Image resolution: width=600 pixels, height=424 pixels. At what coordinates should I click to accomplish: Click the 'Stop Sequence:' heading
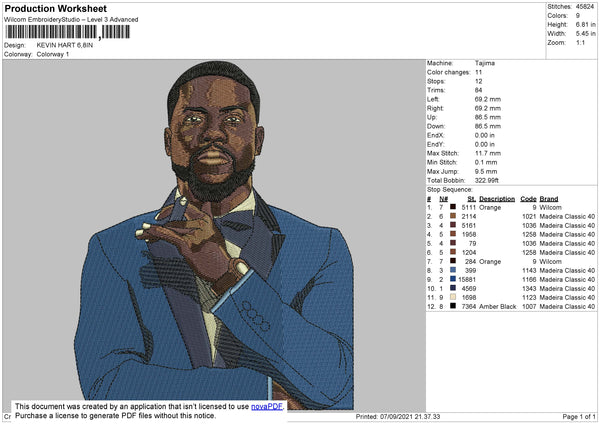pyautogui.click(x=450, y=190)
